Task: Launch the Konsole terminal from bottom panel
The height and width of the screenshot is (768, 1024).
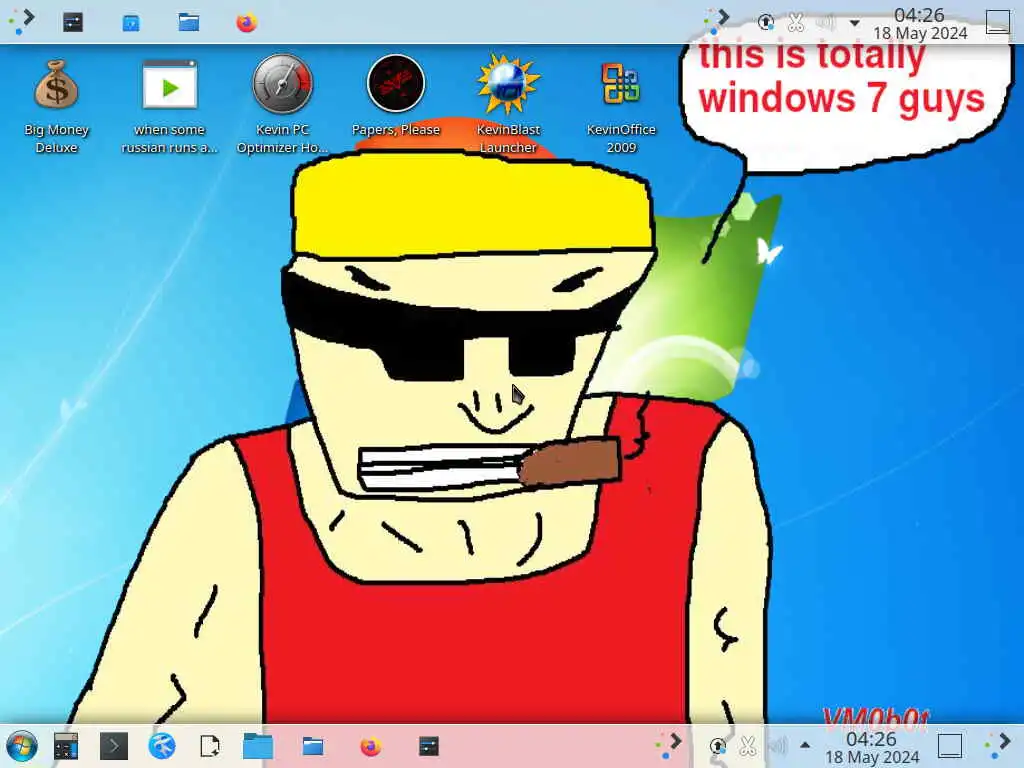Action: [114, 746]
